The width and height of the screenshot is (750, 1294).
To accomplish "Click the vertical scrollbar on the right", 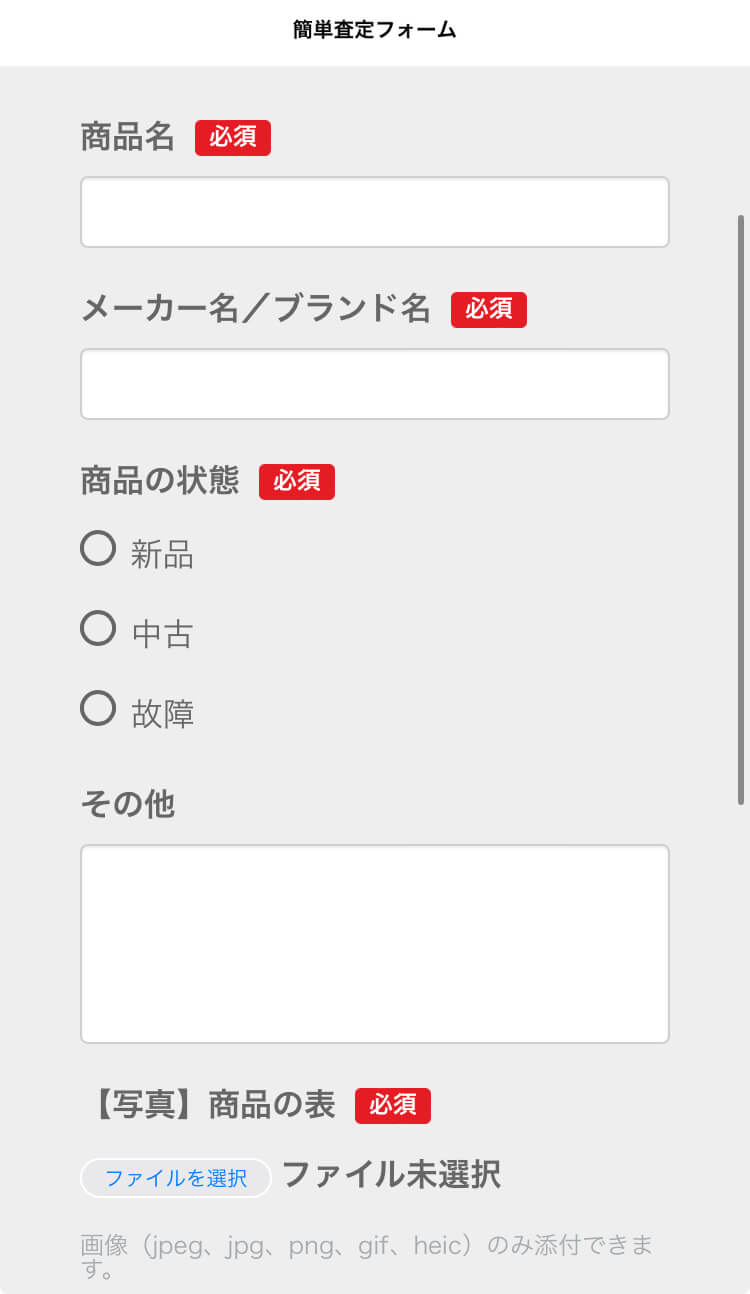I will [741, 508].
